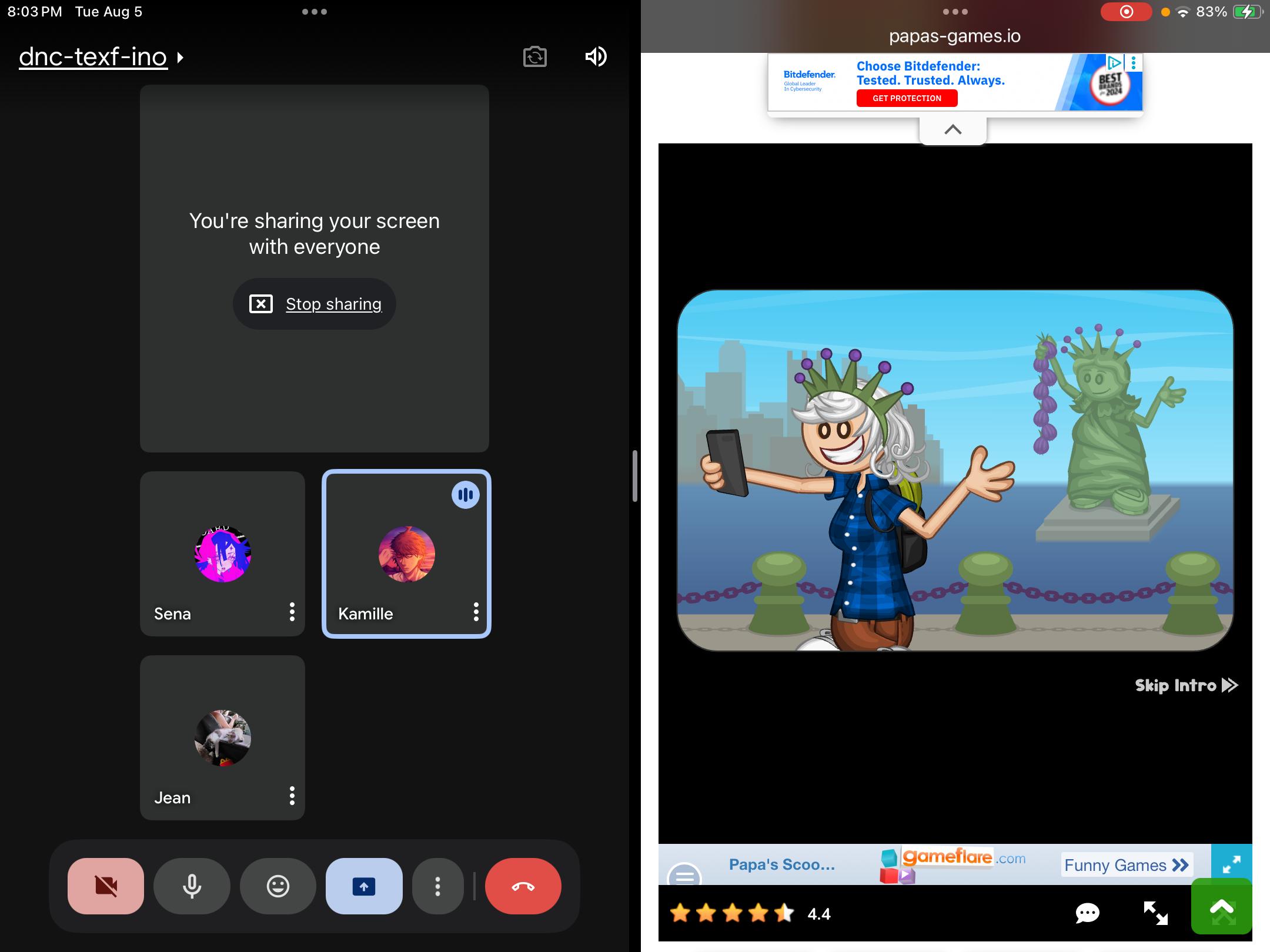Open the emoji reactions button

coord(278,886)
